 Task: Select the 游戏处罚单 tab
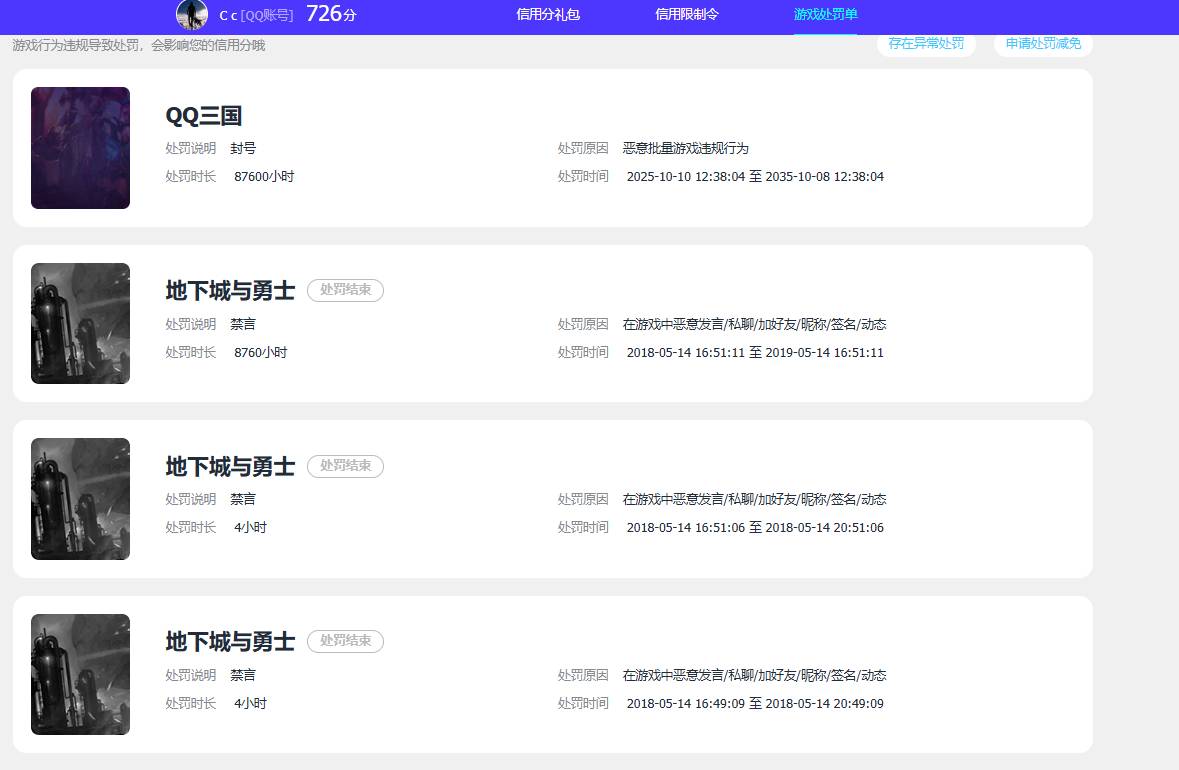(825, 15)
